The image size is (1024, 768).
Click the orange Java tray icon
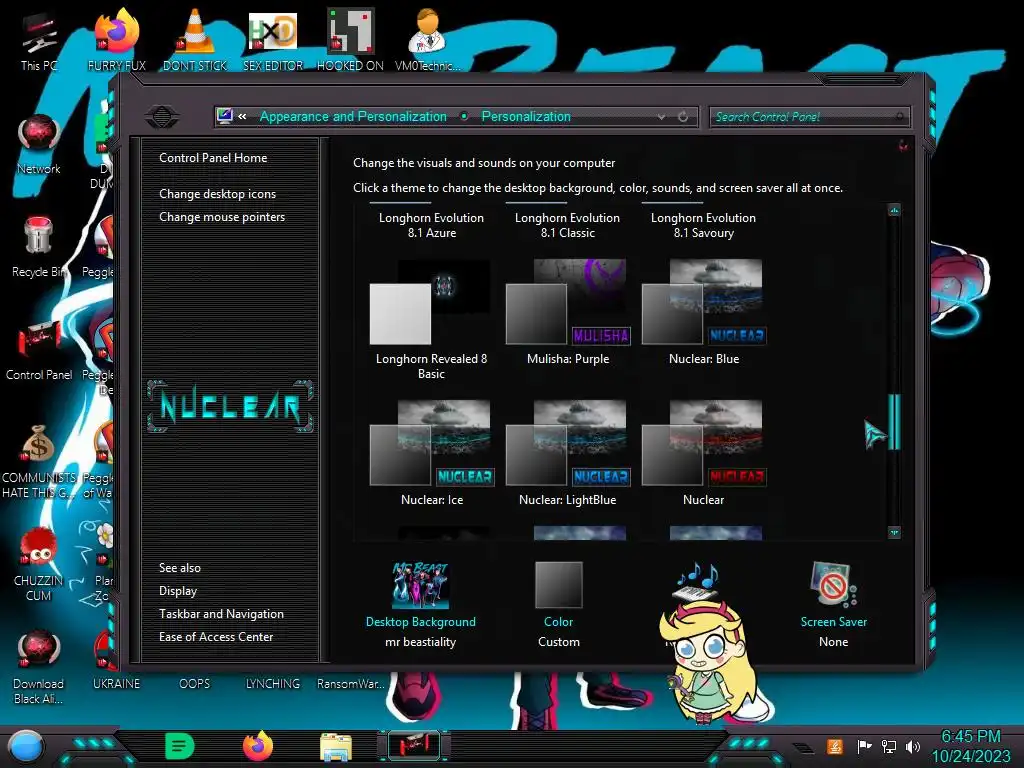tap(835, 746)
